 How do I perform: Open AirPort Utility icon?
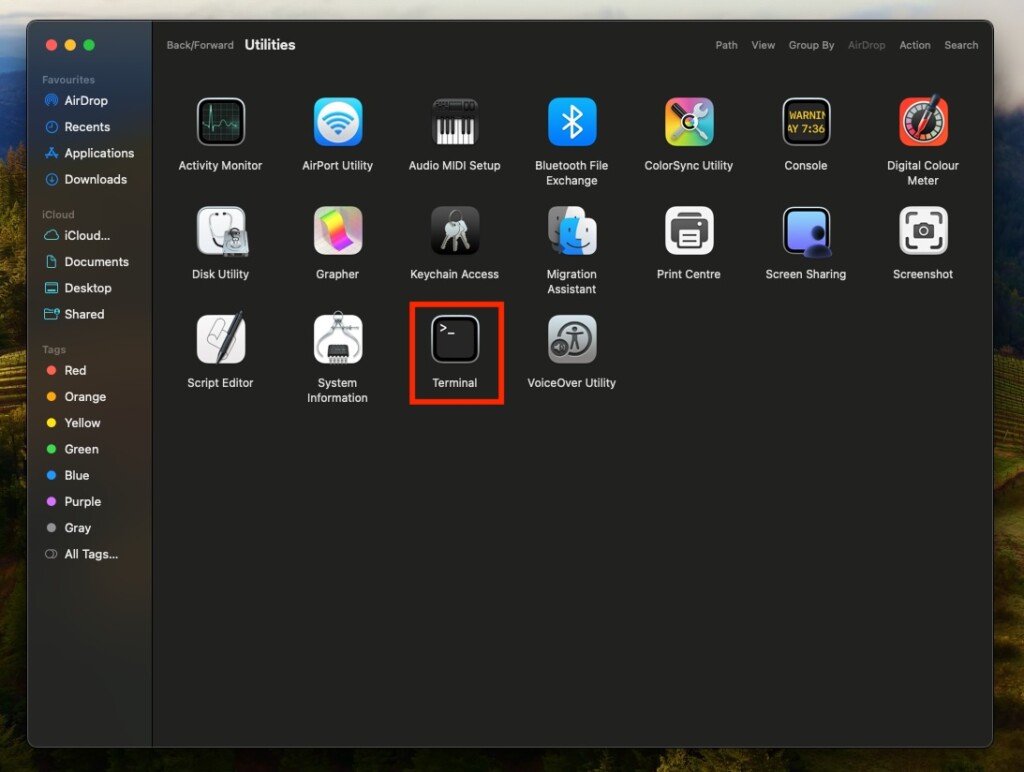337,123
